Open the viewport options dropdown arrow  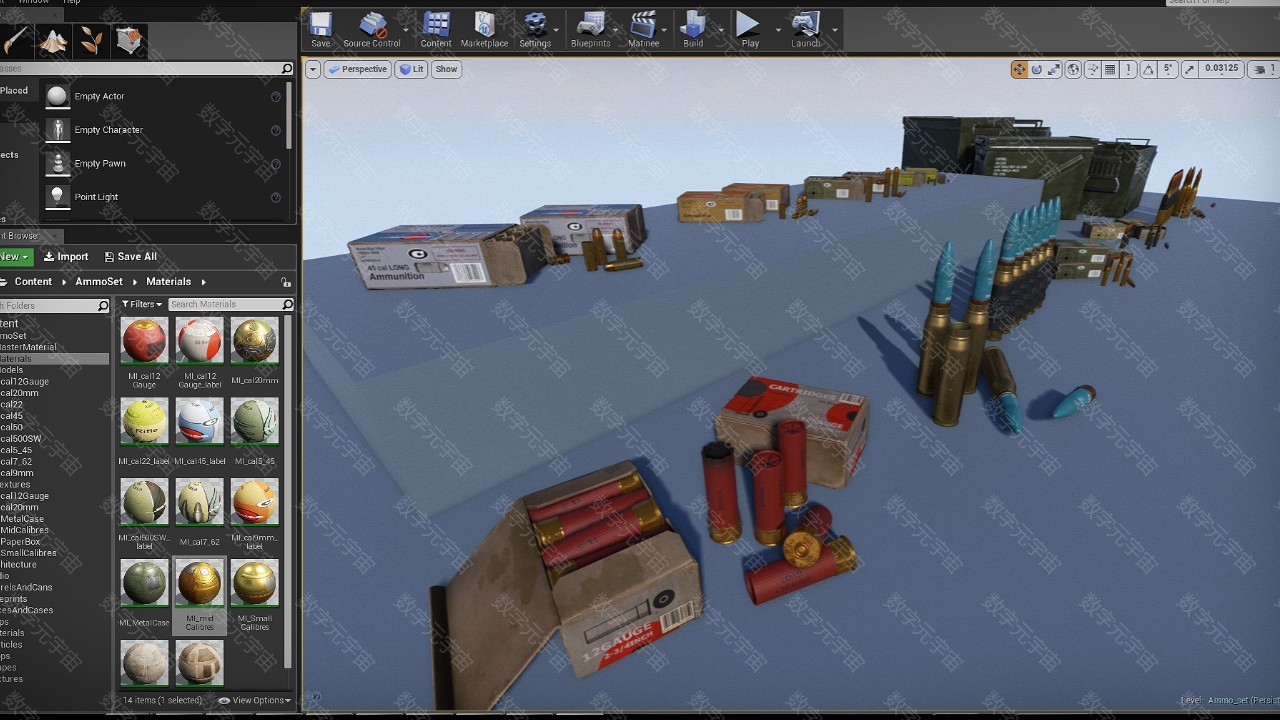point(313,69)
